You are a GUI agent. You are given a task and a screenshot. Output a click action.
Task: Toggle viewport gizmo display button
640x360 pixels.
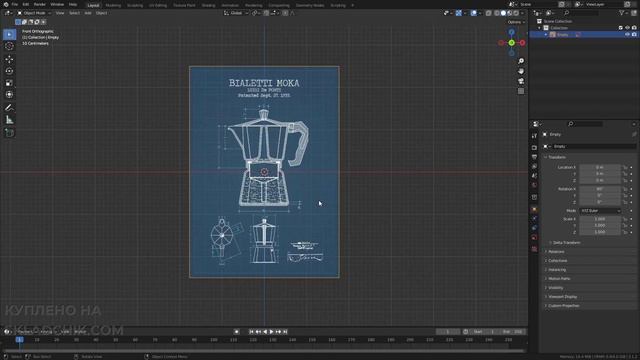459,13
